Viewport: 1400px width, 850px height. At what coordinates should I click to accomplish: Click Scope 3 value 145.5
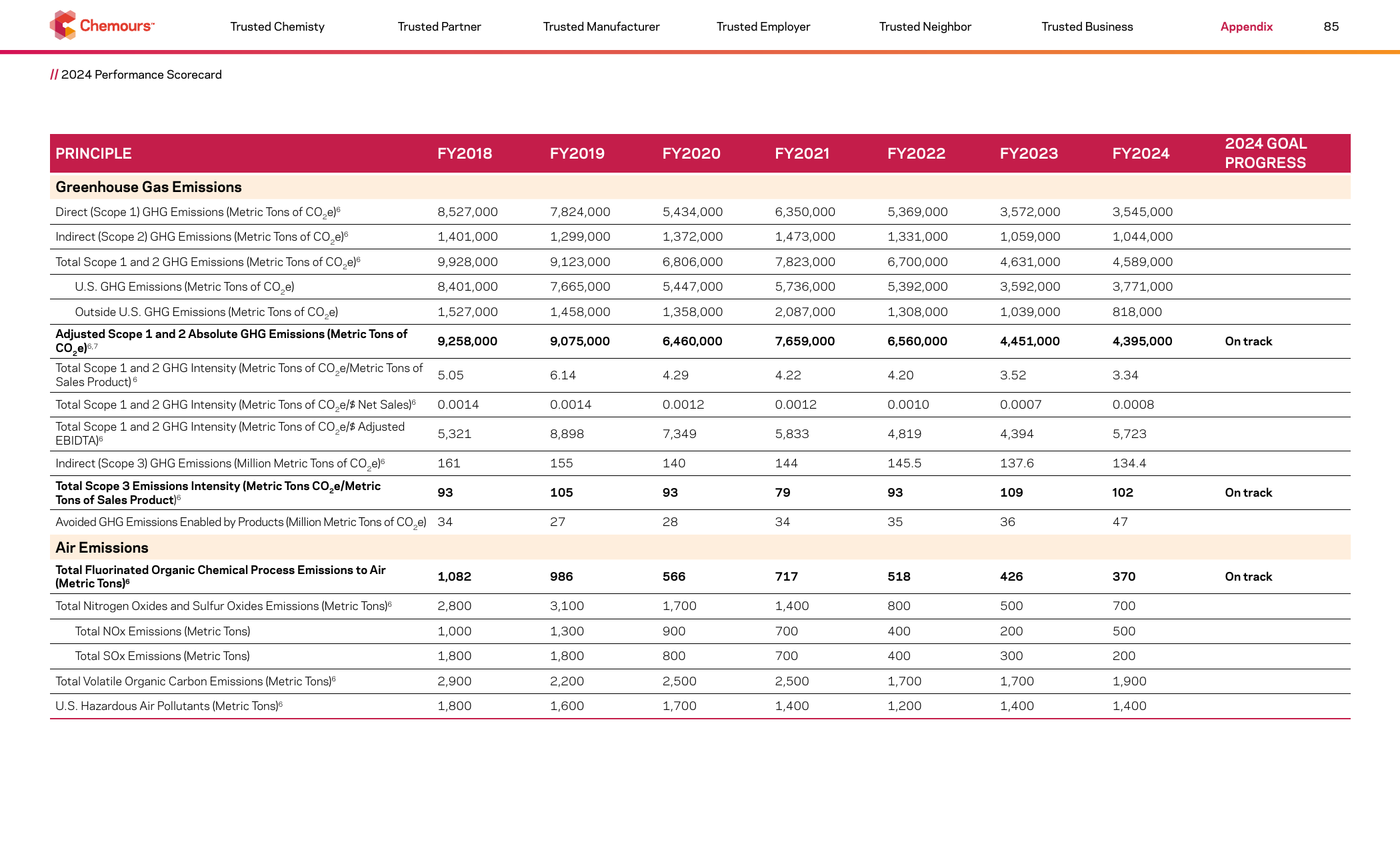[904, 463]
